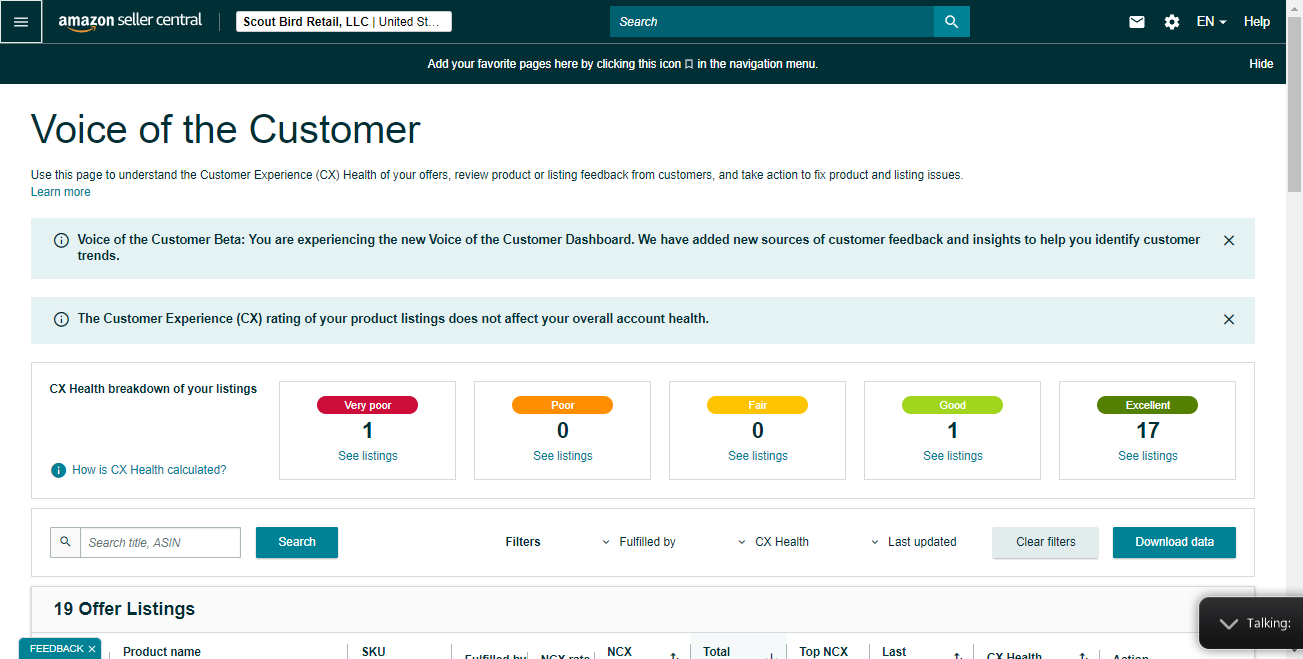
Task: Click the info icon on the CX rating notice
Action: coord(61,319)
